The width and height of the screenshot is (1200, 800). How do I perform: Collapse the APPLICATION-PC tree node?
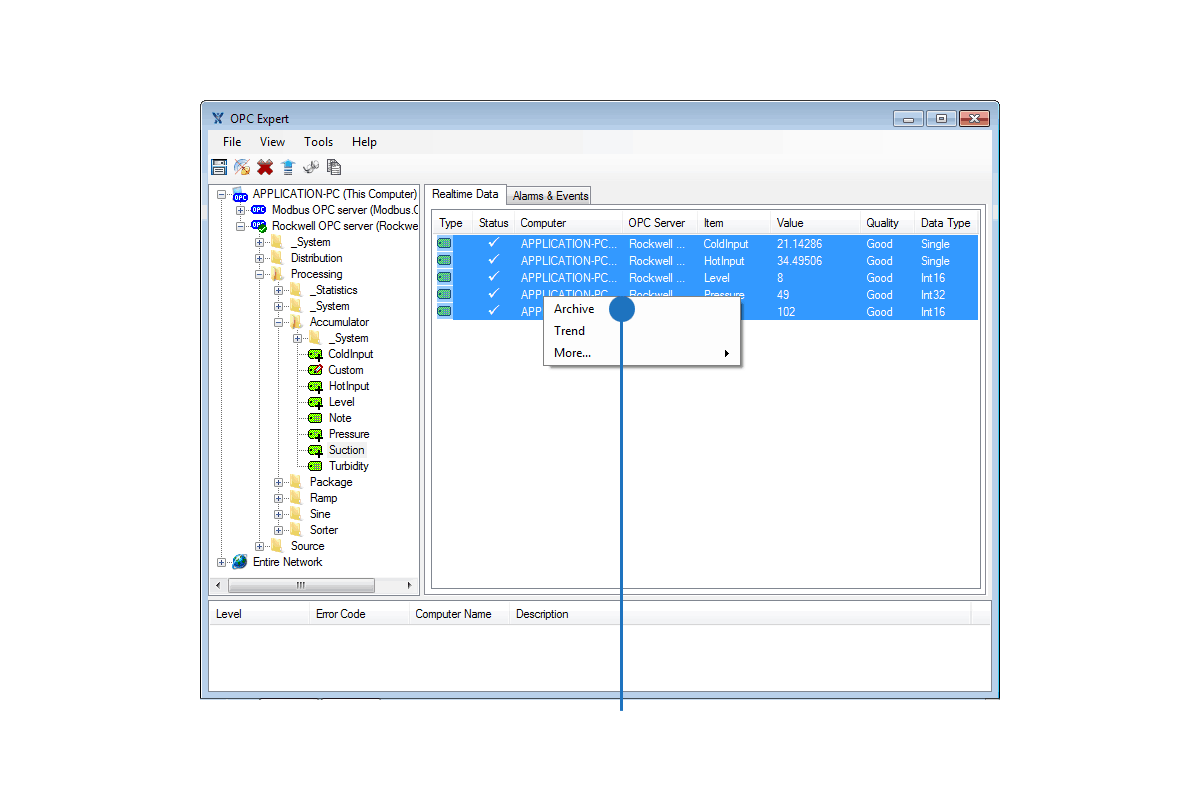point(222,194)
